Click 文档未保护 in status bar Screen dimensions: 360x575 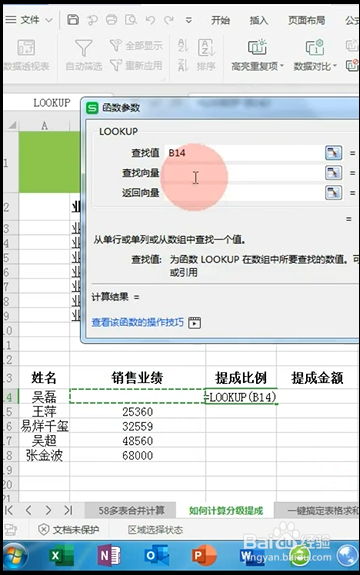click(69, 530)
